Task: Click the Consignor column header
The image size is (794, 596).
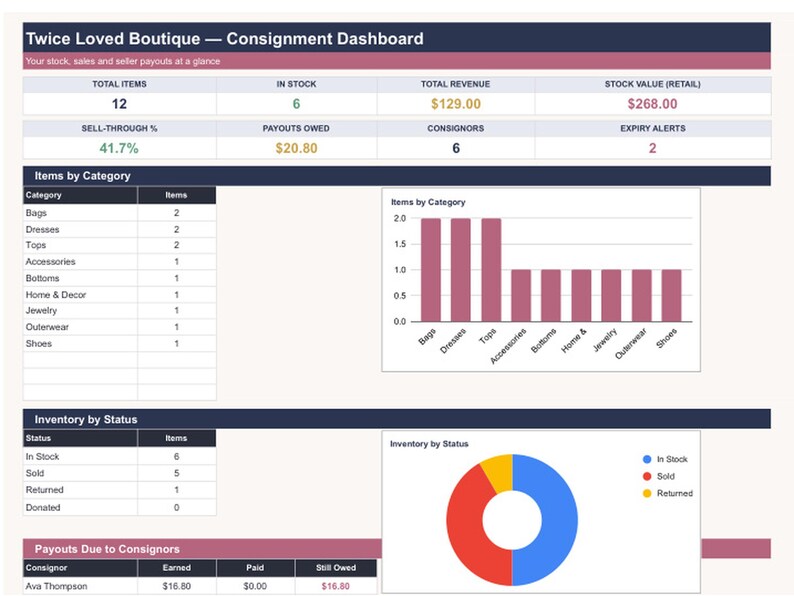Action: (80, 568)
